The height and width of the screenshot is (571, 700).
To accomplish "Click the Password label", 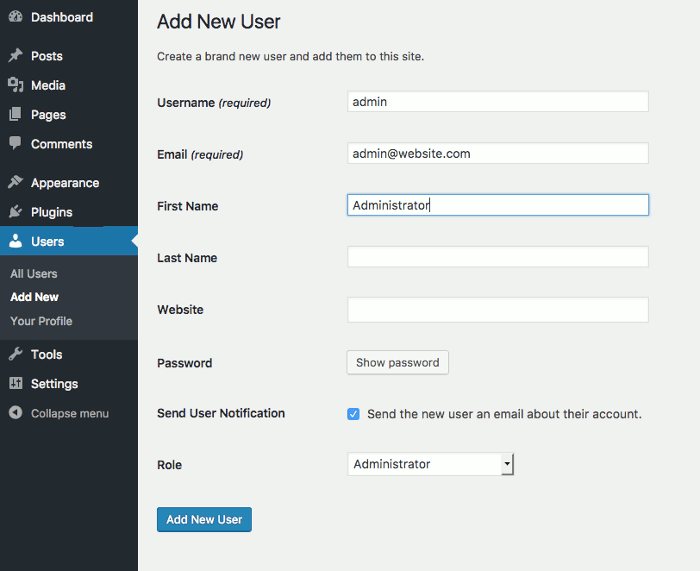I will [x=184, y=363].
